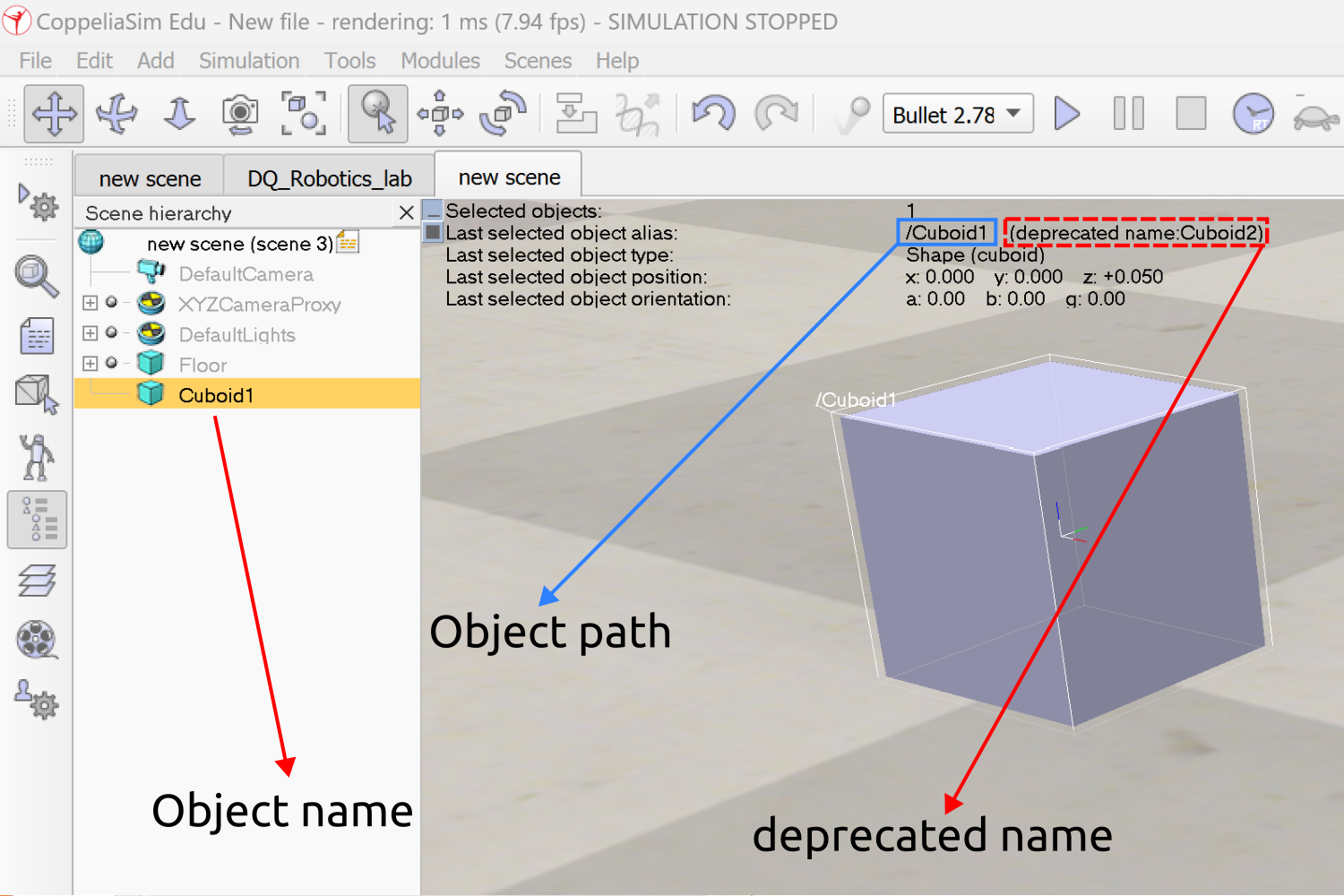1344x896 pixels.
Task: Open simulation settings in the sidebar
Action: (37, 202)
